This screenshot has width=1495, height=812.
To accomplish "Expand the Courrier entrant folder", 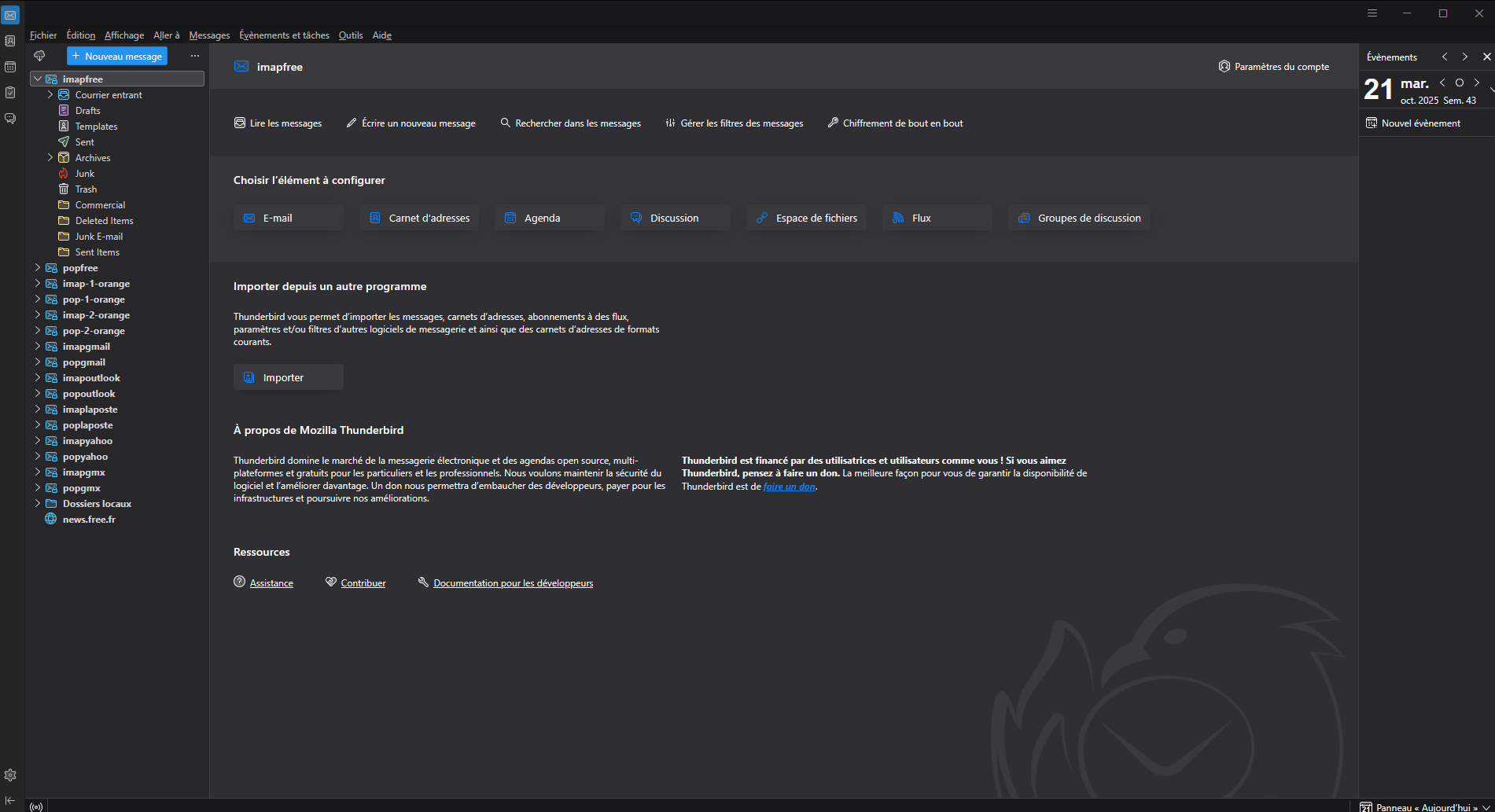I will pos(50,95).
